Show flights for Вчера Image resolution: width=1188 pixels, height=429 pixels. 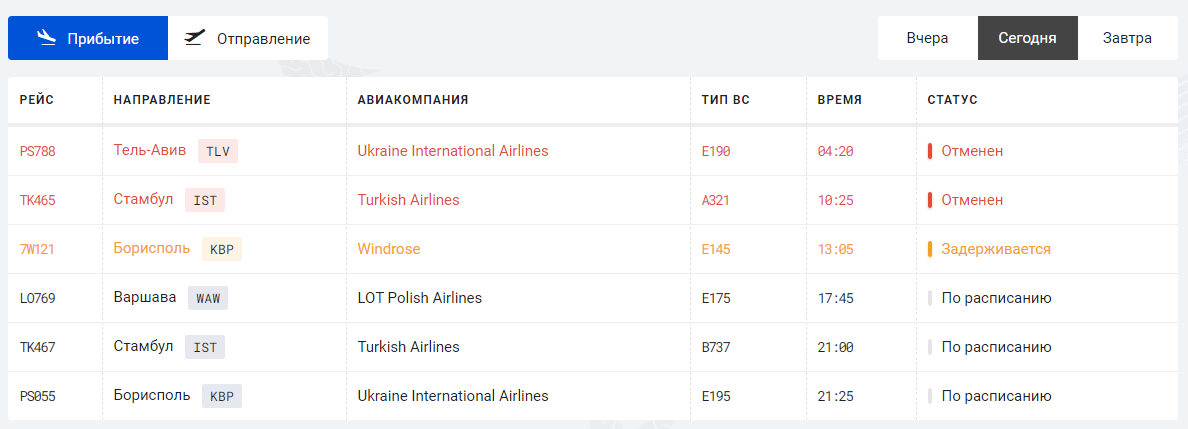click(x=927, y=39)
